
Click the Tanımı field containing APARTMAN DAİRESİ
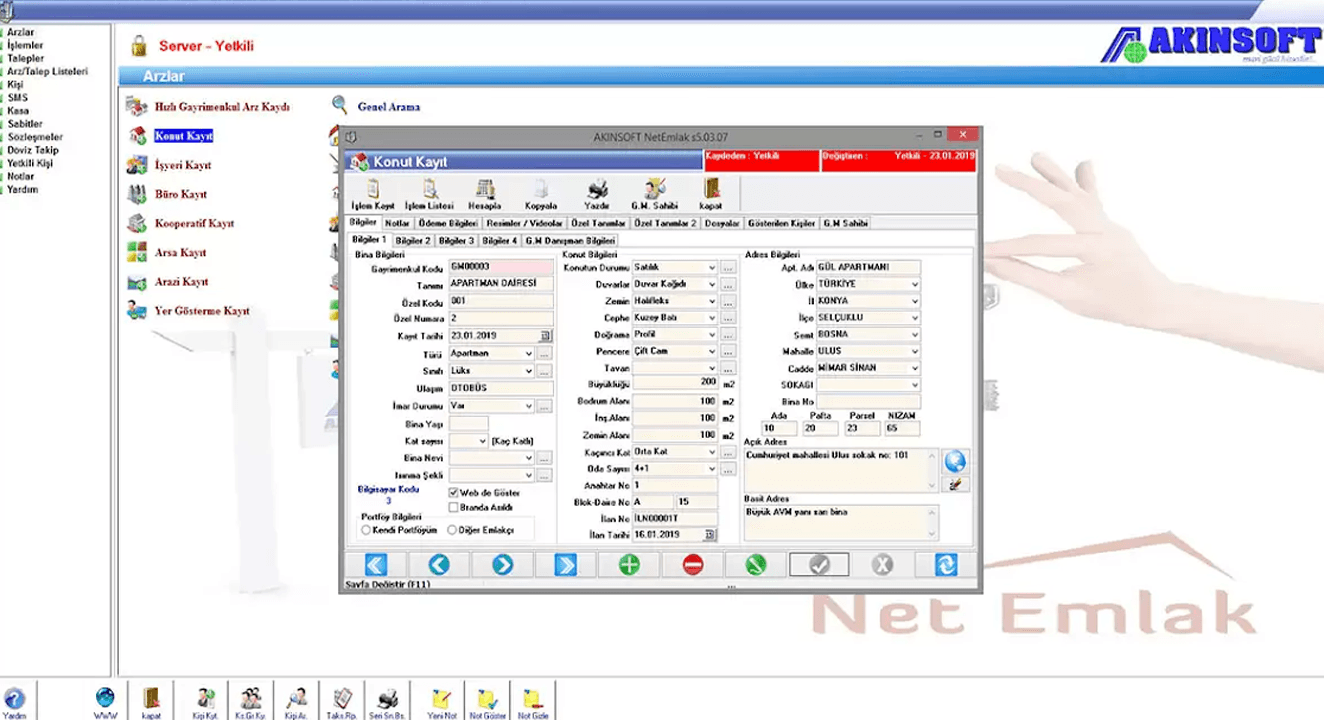coord(501,284)
